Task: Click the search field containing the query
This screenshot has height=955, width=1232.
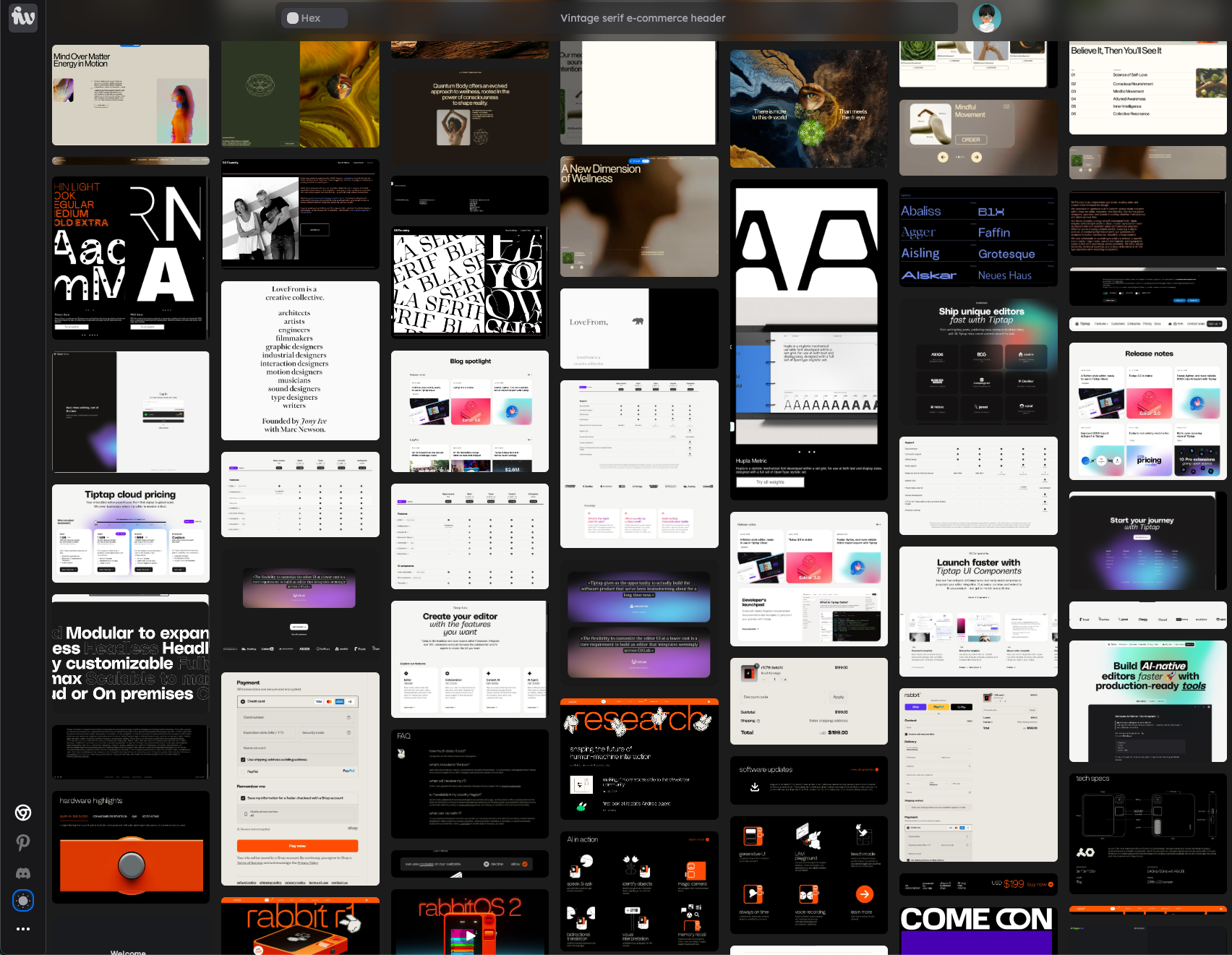Action: click(642, 18)
